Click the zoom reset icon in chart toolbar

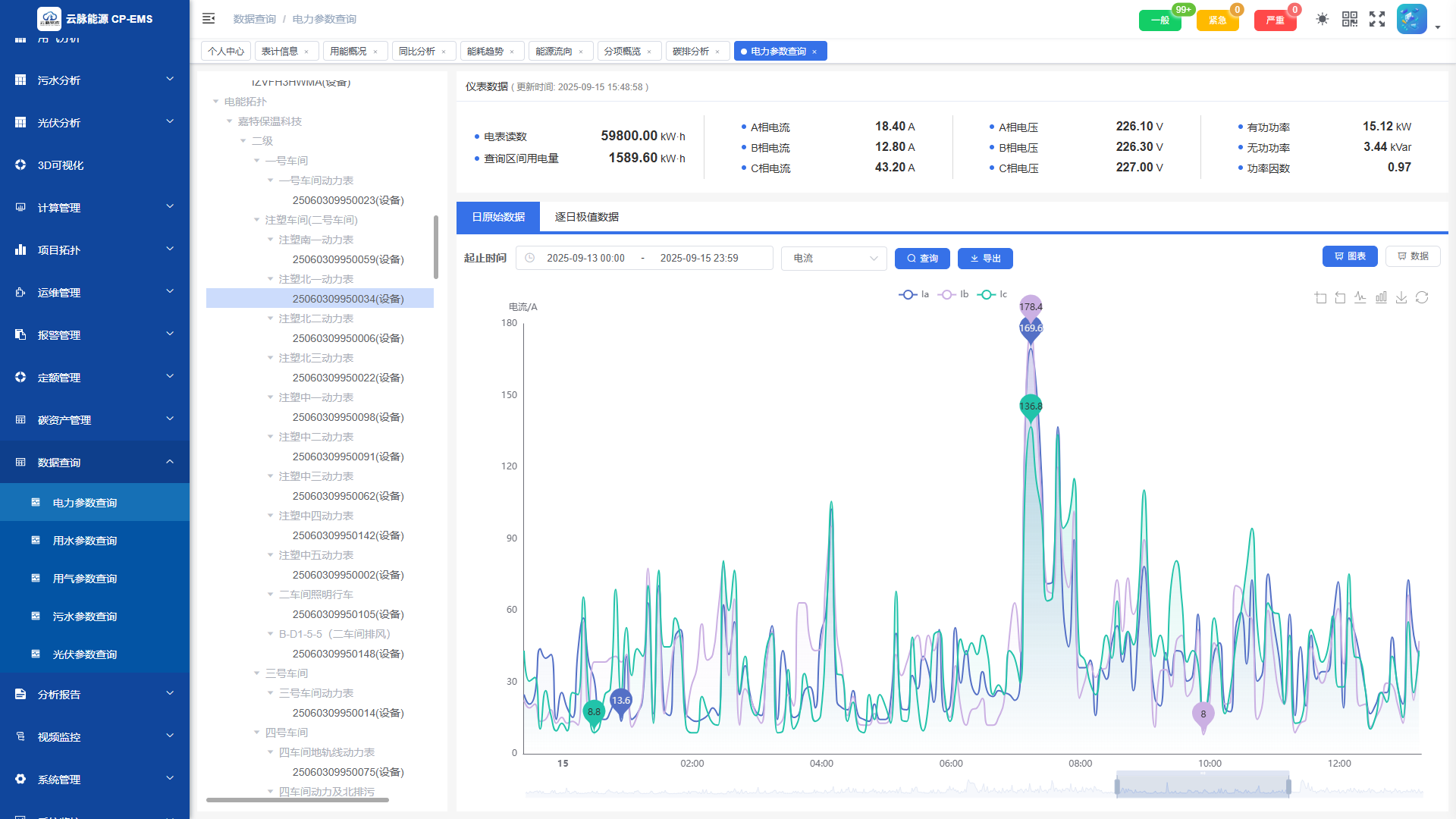tap(1340, 298)
